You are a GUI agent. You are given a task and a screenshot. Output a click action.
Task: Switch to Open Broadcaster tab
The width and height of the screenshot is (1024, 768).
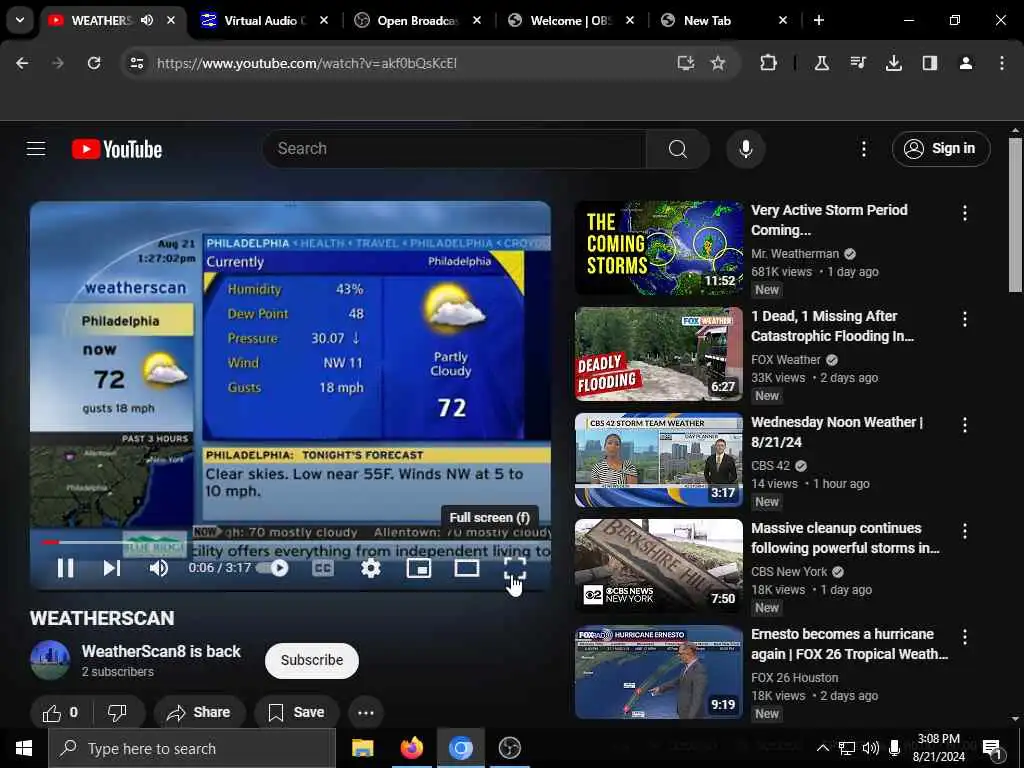point(419,20)
